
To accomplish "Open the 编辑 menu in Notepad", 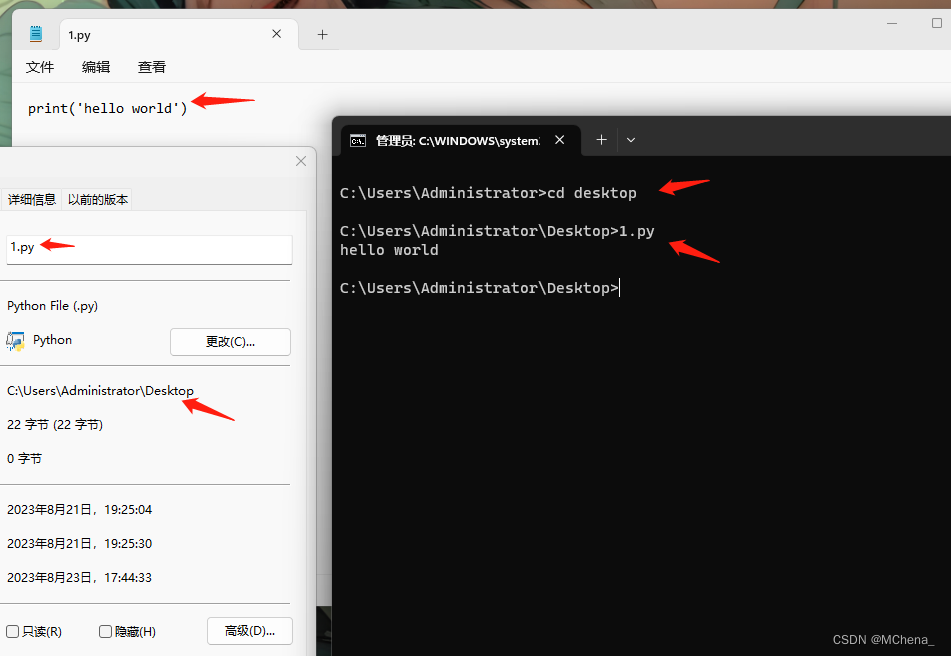I will coord(96,67).
